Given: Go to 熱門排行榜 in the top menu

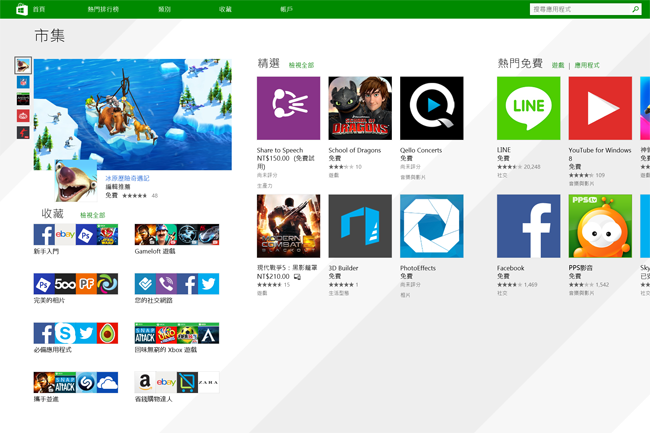Looking at the screenshot, I should click(103, 9).
